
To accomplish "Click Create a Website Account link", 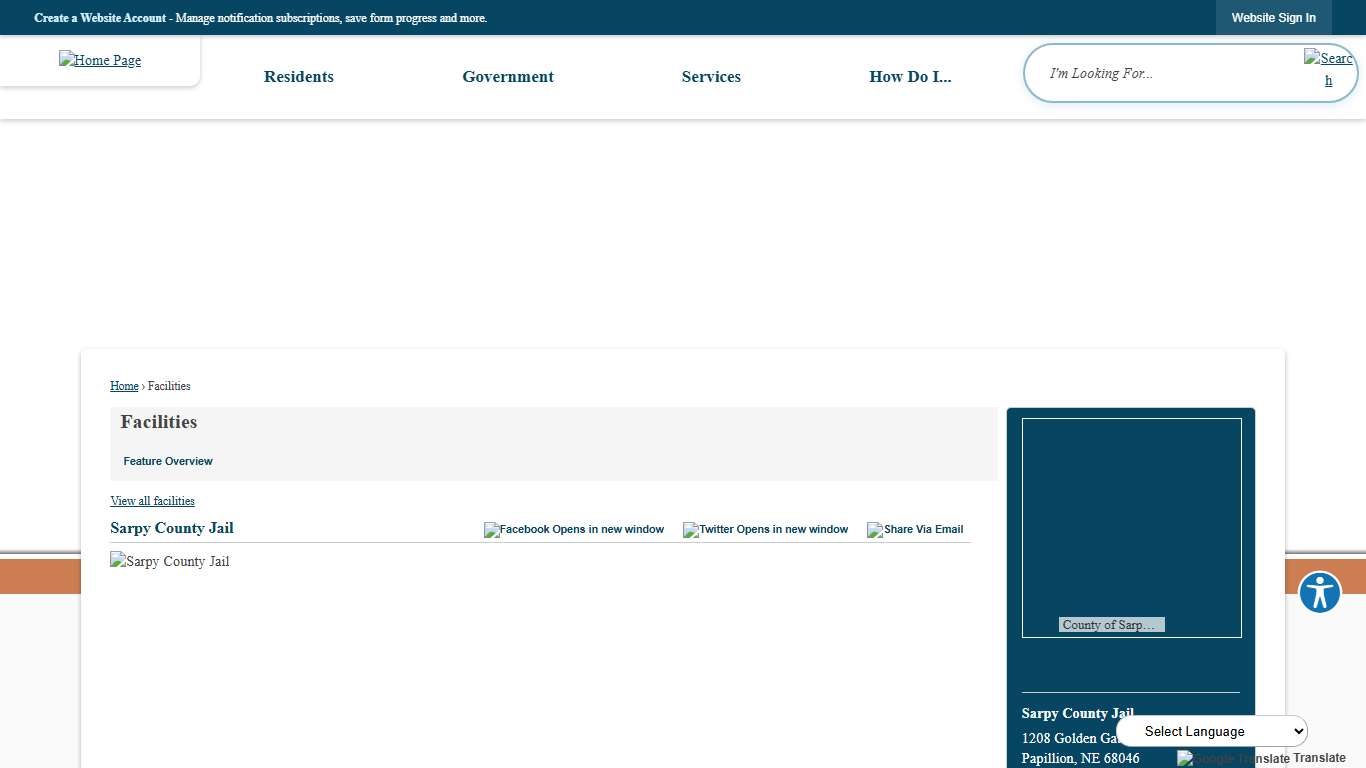I will pos(100,18).
